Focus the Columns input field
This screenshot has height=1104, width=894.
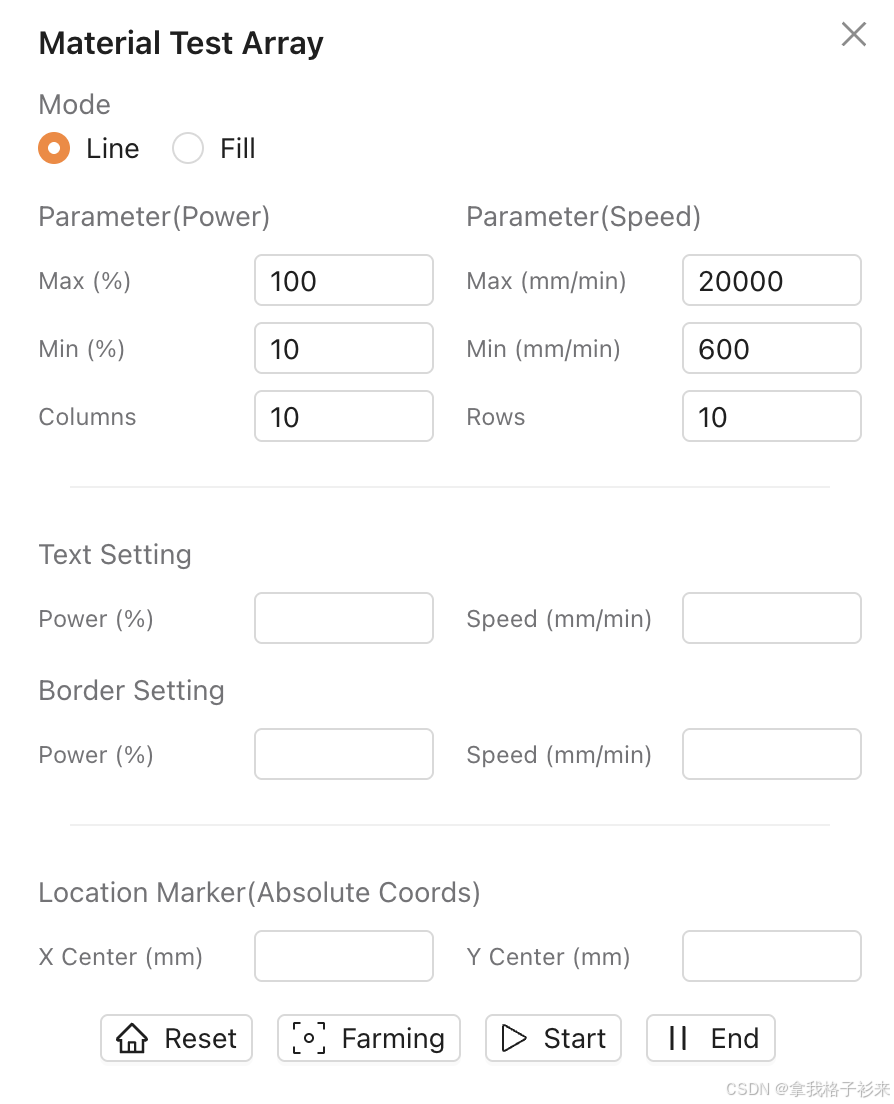click(x=343, y=416)
